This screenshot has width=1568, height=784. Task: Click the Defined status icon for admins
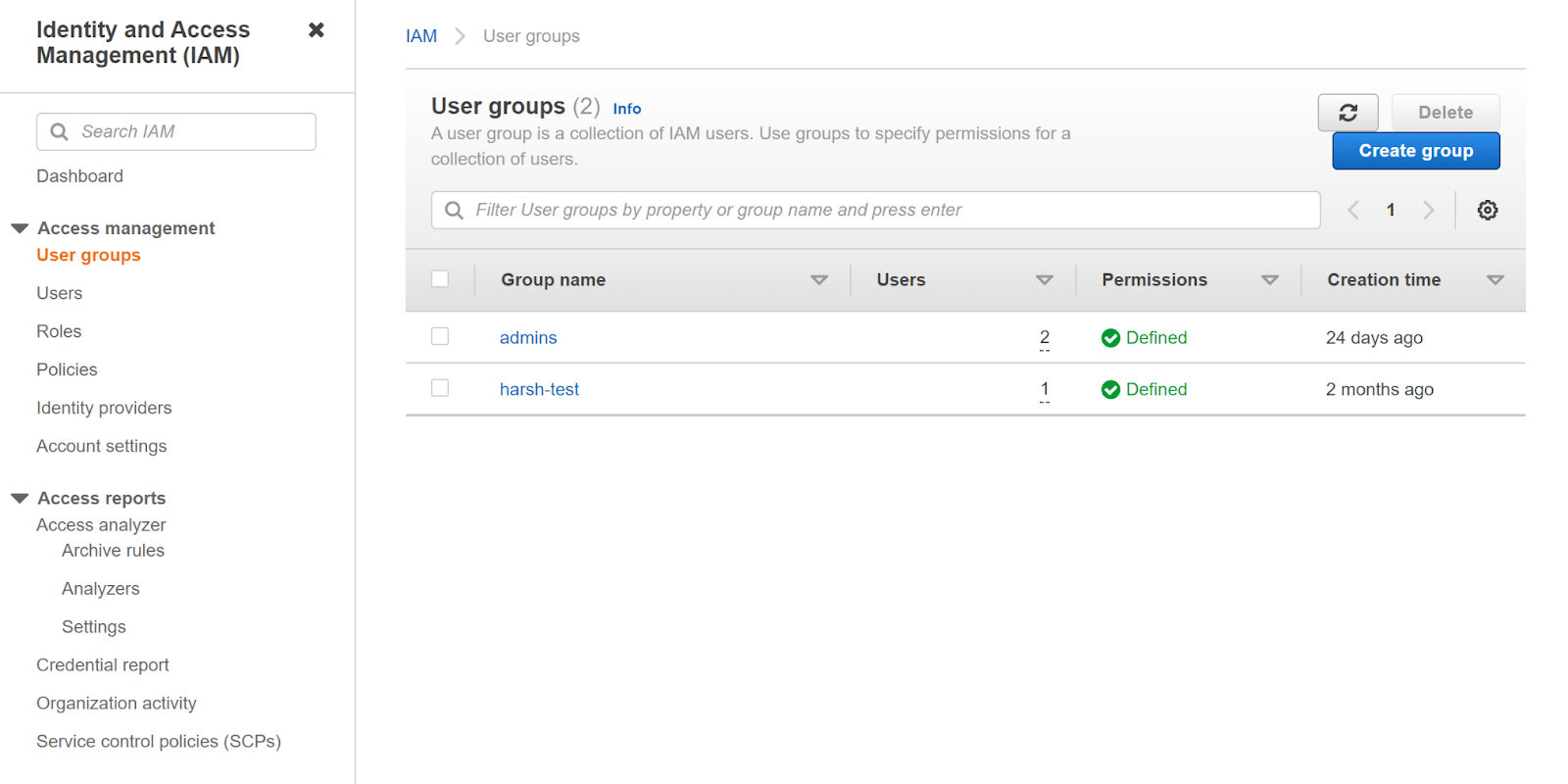coord(1110,338)
